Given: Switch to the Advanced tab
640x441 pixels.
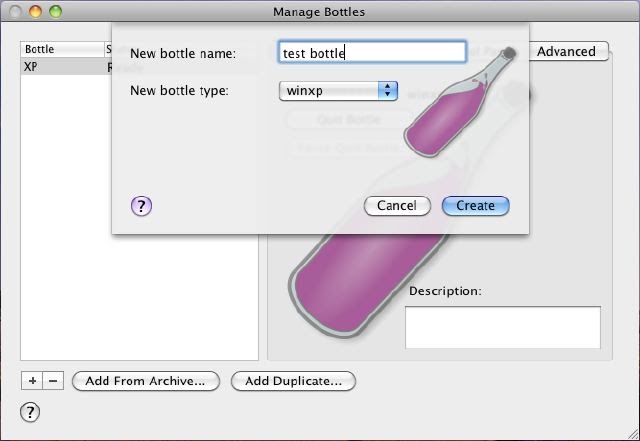Looking at the screenshot, I should (x=566, y=51).
